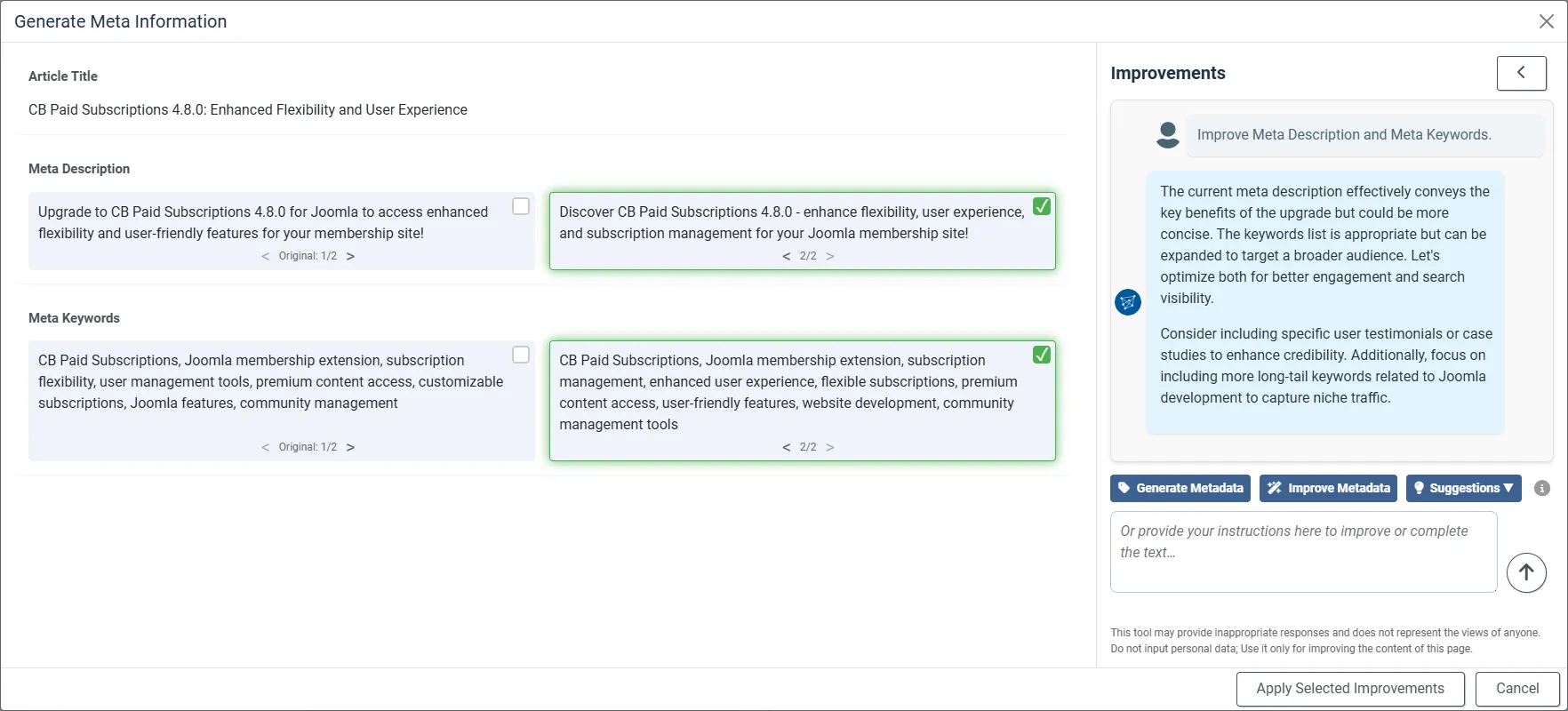Click the AI assistant round blue icon
Image resolution: width=1568 pixels, height=711 pixels.
[1128, 302]
